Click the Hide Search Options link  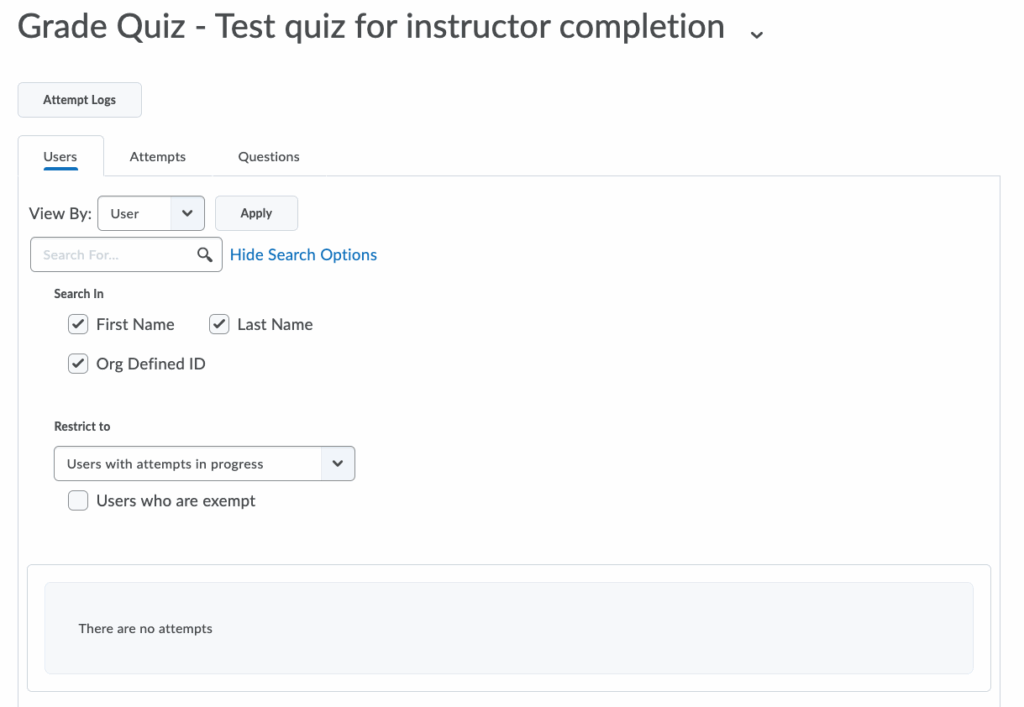[303, 255]
